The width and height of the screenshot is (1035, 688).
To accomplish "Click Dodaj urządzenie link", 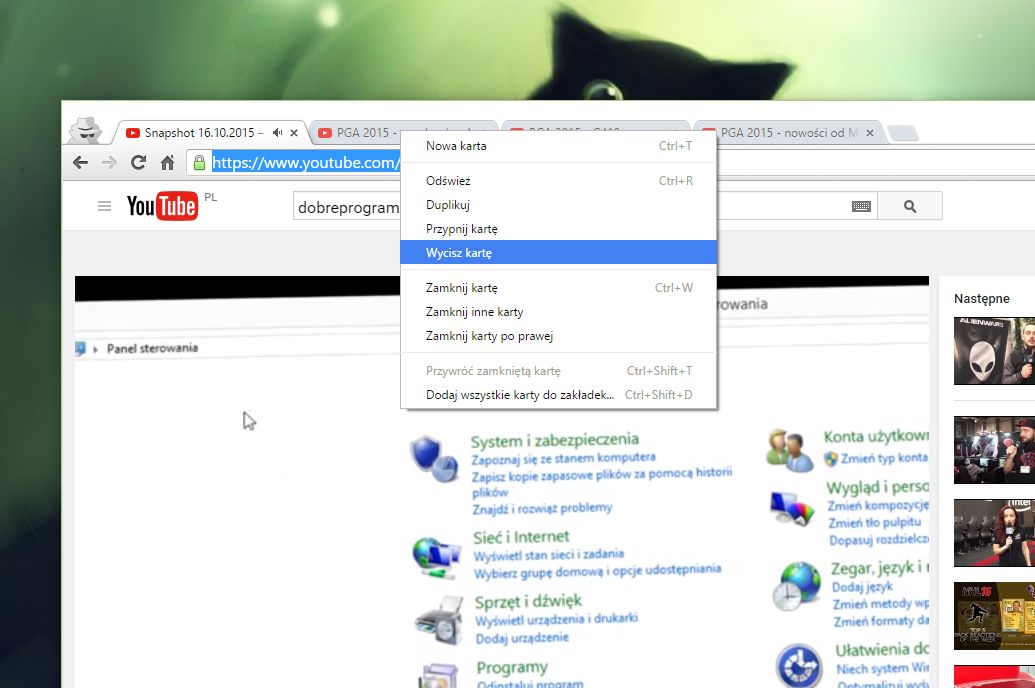I will (522, 638).
